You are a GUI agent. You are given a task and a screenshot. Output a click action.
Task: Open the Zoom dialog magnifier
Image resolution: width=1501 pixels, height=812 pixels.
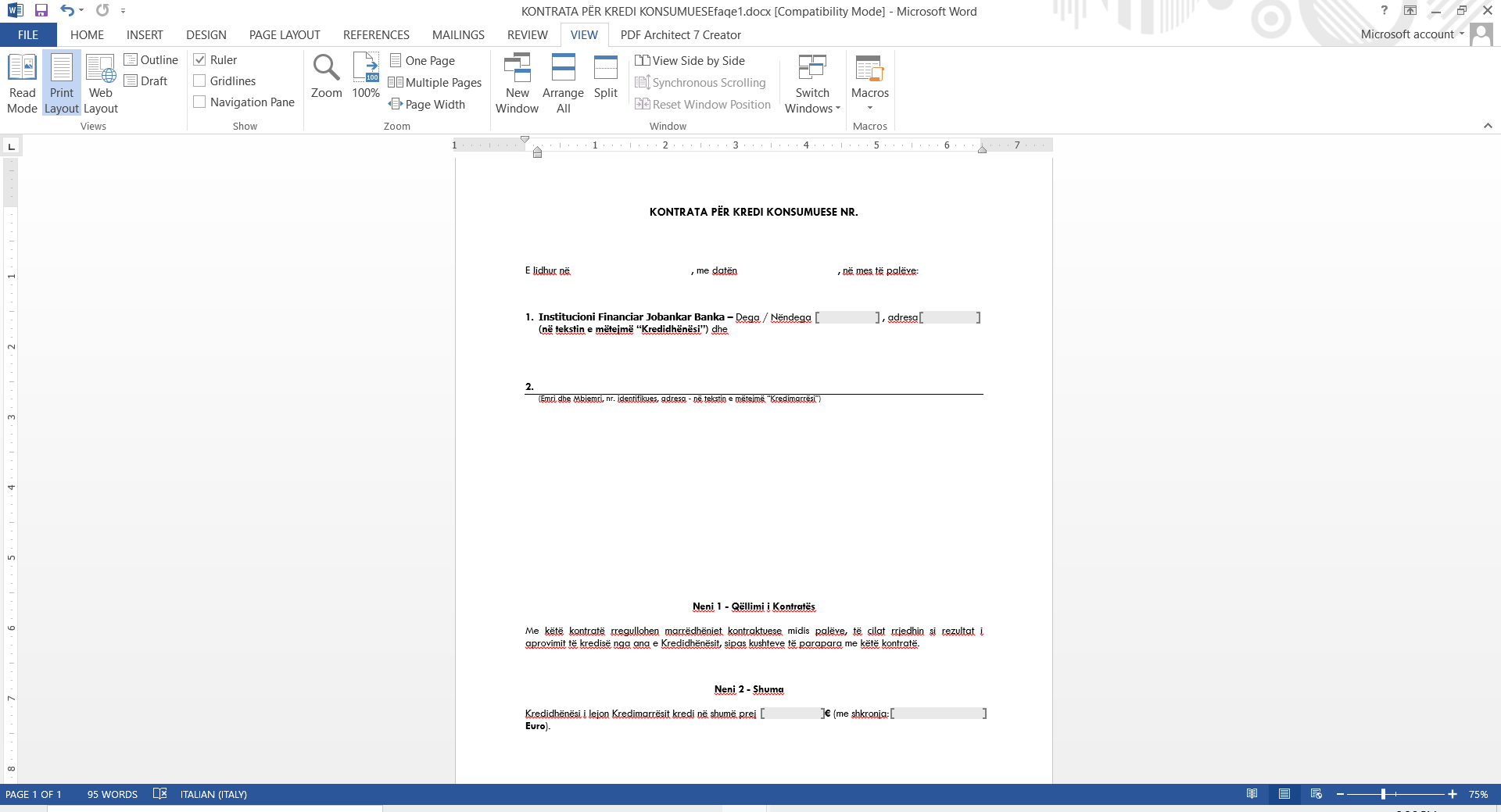click(327, 77)
